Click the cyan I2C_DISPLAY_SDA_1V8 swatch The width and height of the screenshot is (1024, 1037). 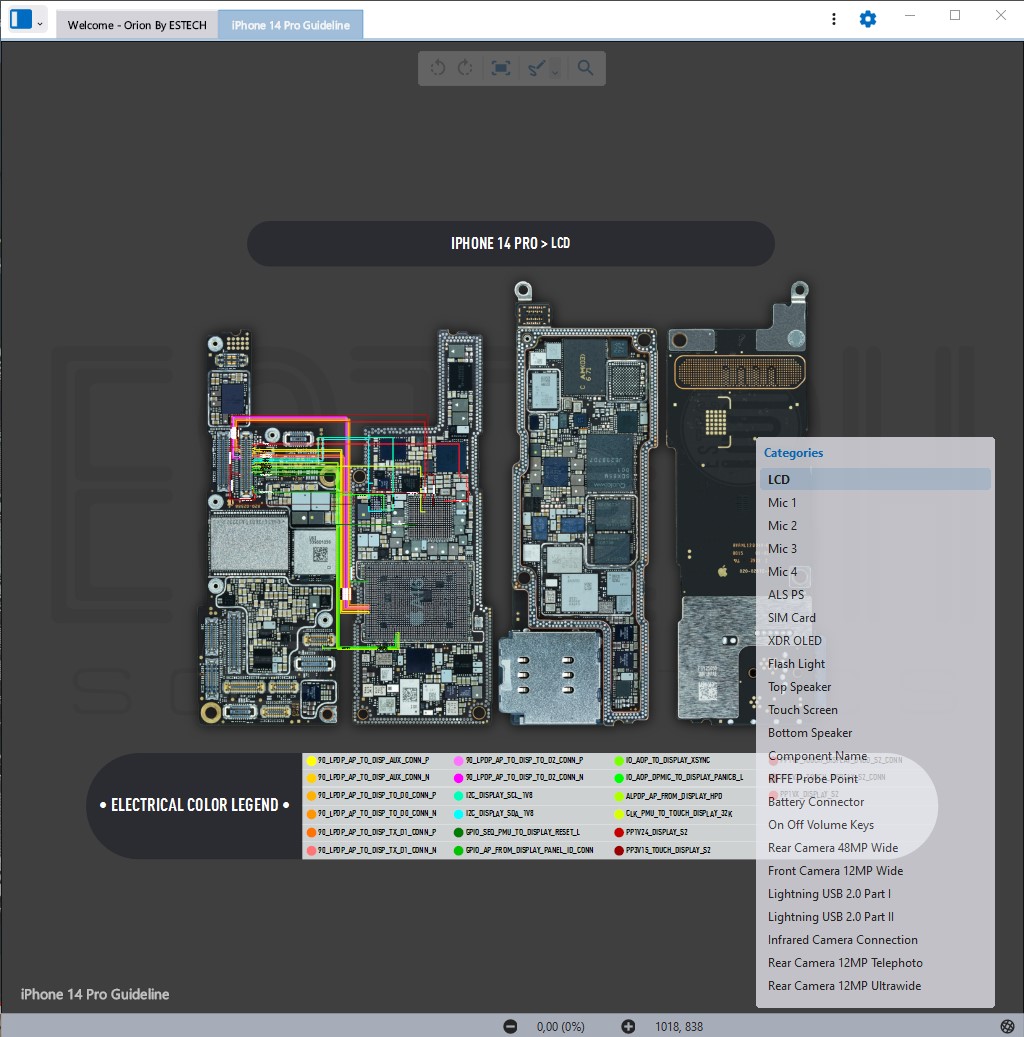point(458,814)
